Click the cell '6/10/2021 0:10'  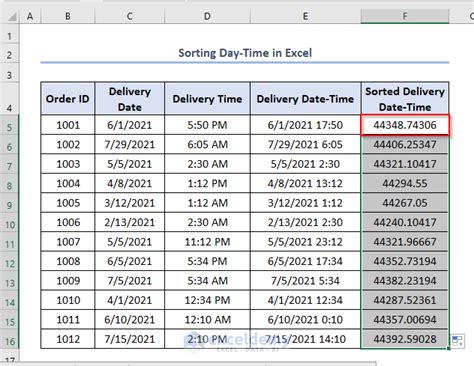click(305, 319)
